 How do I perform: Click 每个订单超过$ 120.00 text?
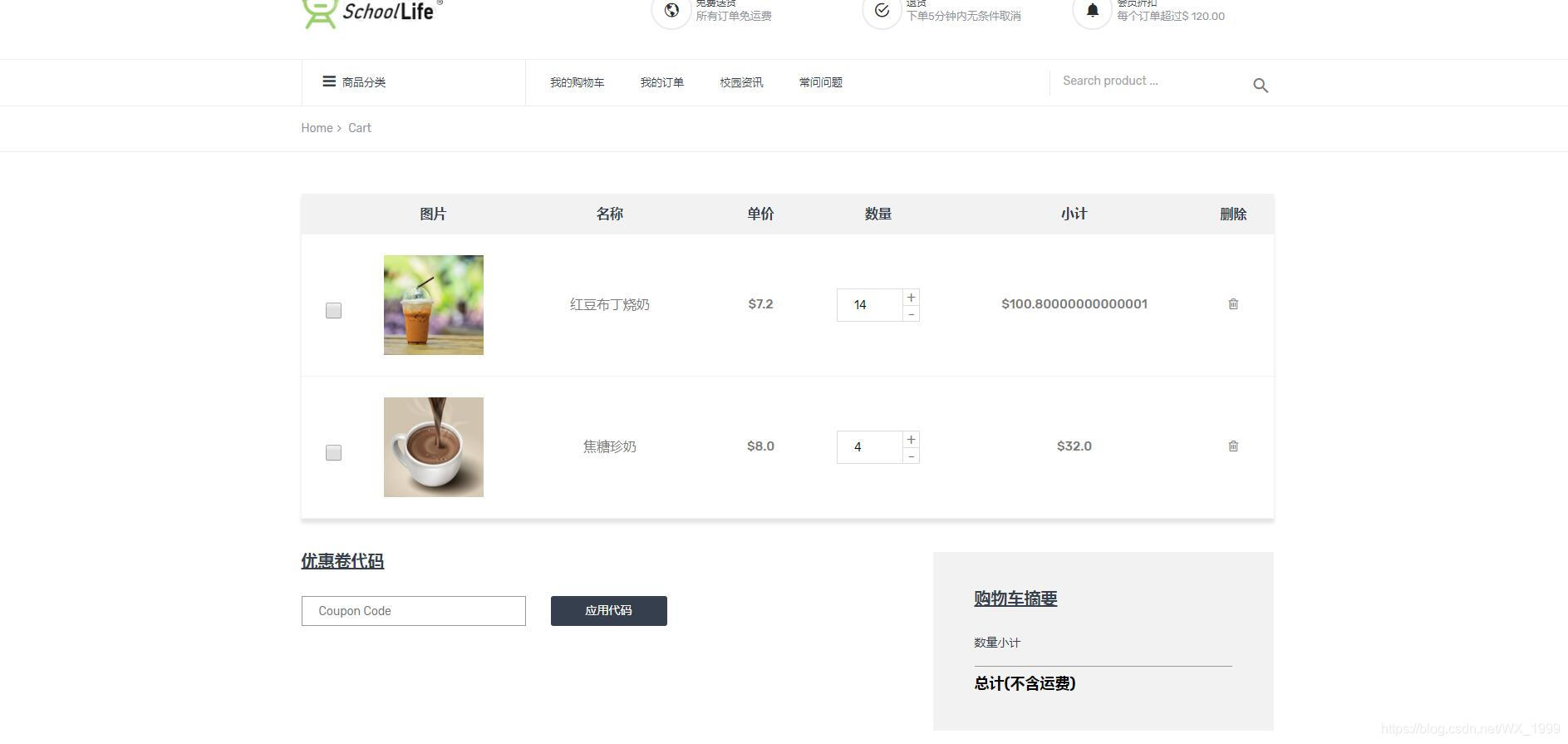[x=1171, y=16]
